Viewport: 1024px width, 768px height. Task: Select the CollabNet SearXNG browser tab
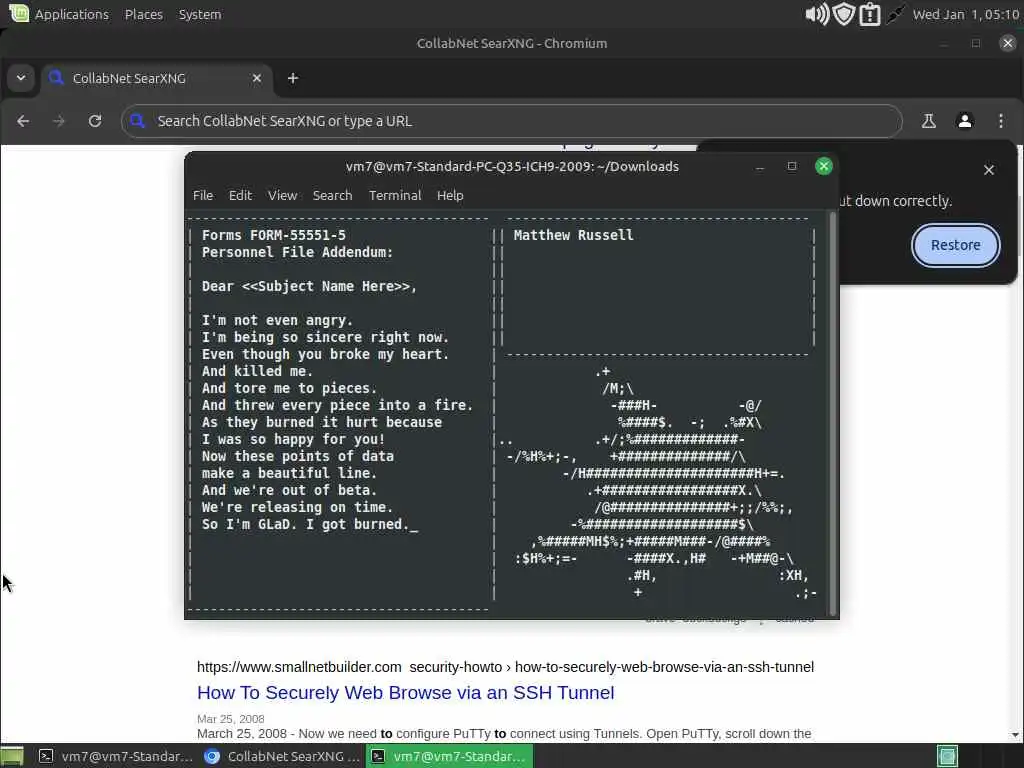tap(157, 78)
